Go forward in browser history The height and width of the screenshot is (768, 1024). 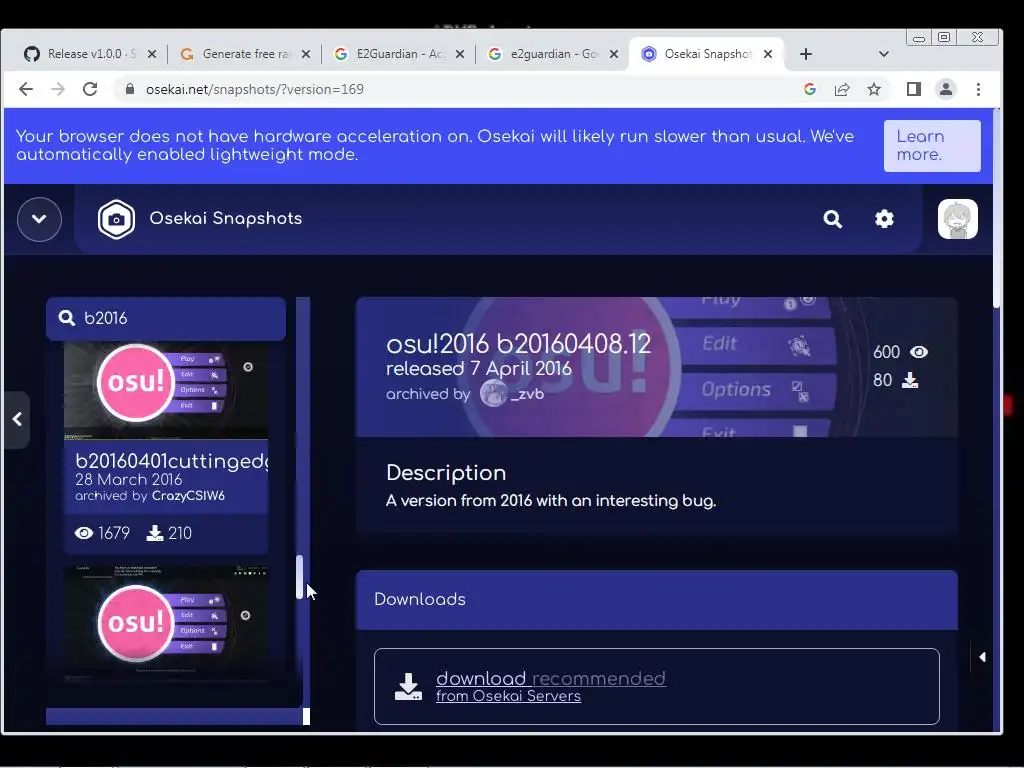58,89
